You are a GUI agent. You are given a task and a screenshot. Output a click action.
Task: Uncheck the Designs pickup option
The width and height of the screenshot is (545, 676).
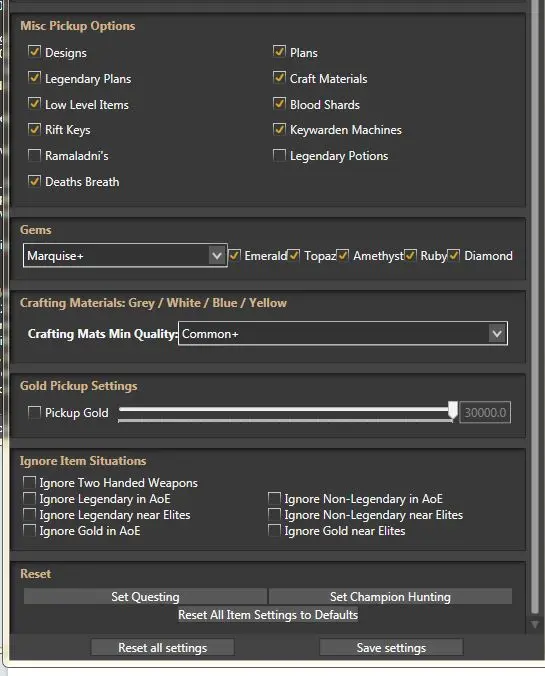coord(34,52)
